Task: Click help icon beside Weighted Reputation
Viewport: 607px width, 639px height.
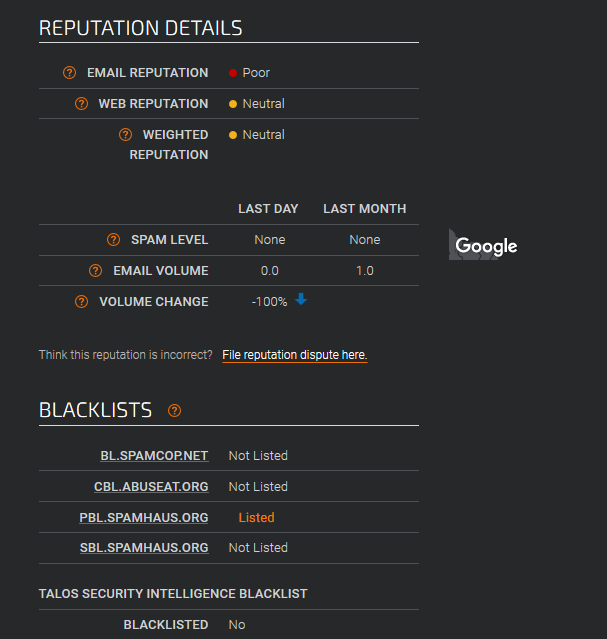Action: click(x=125, y=135)
